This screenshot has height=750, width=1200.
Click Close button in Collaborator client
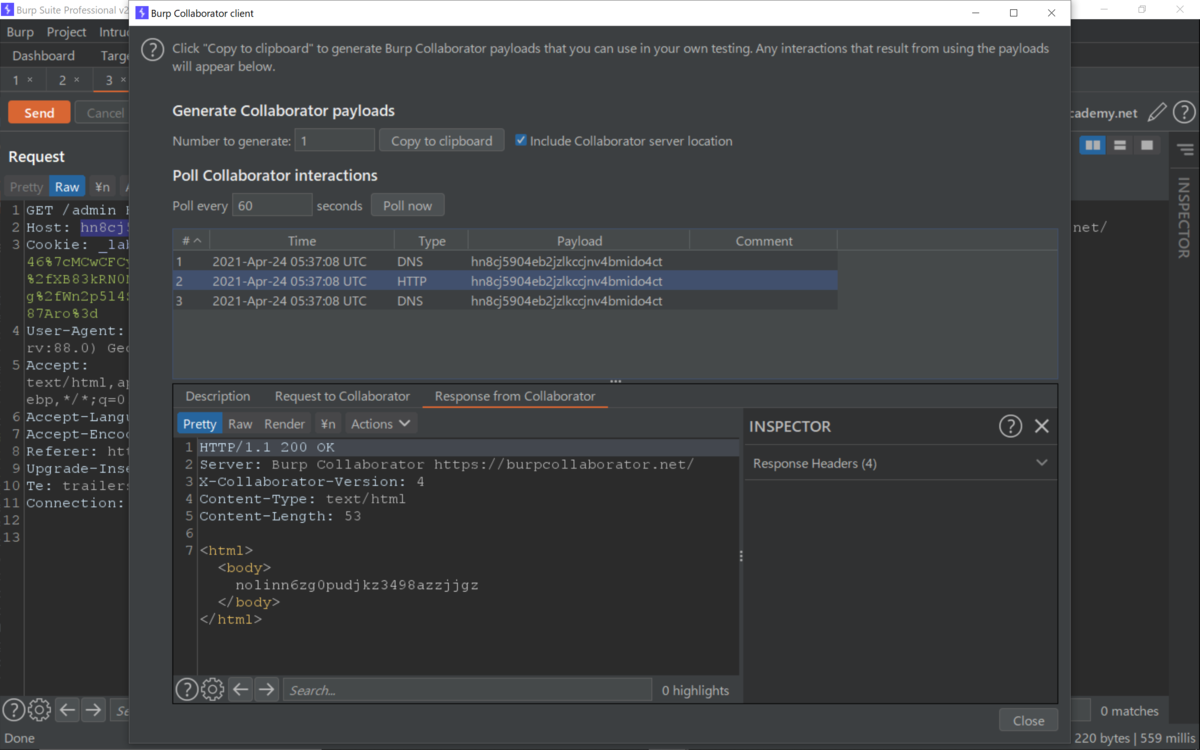[1028, 720]
